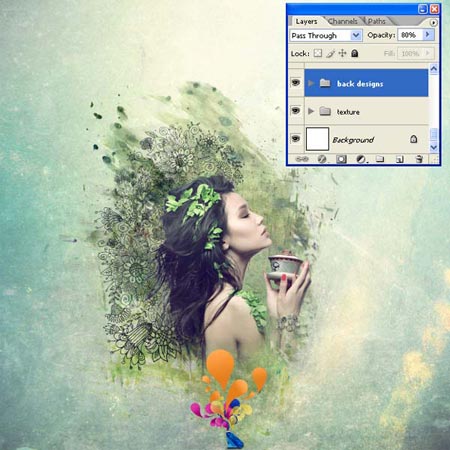Create a new adjustment layer
450x450 pixels.
click(x=361, y=159)
